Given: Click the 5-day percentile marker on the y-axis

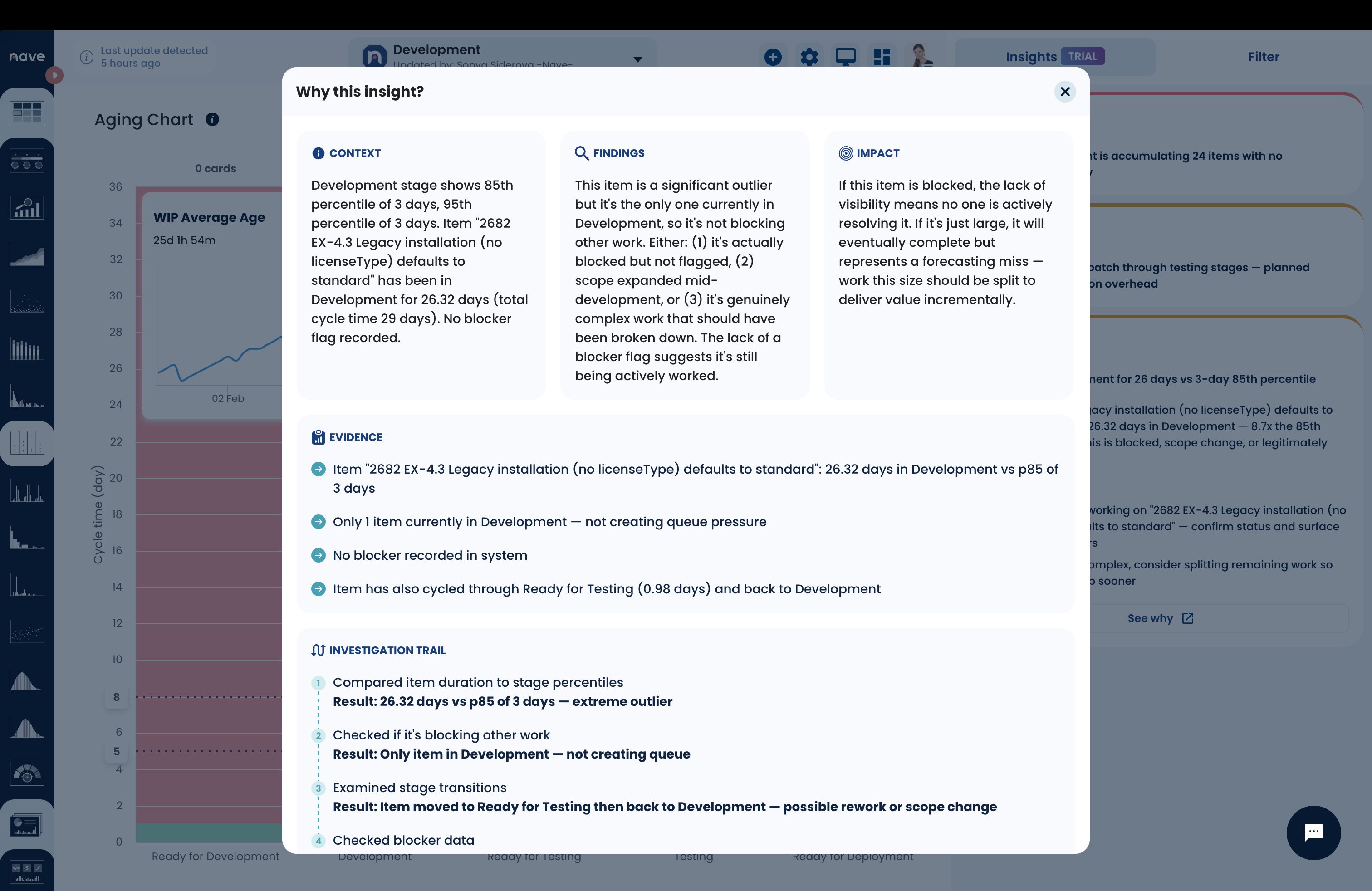Looking at the screenshot, I should pos(117,751).
